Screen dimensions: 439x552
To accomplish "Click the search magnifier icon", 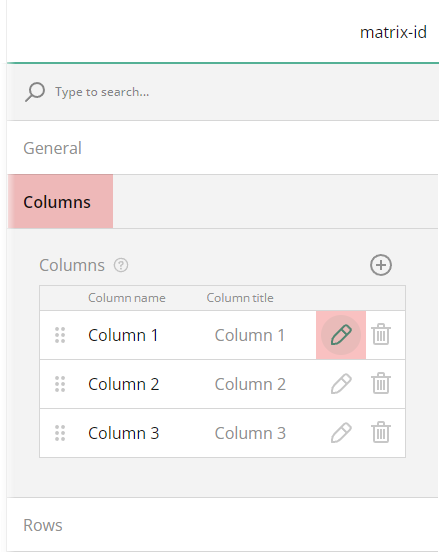I will pyautogui.click(x=35, y=92).
